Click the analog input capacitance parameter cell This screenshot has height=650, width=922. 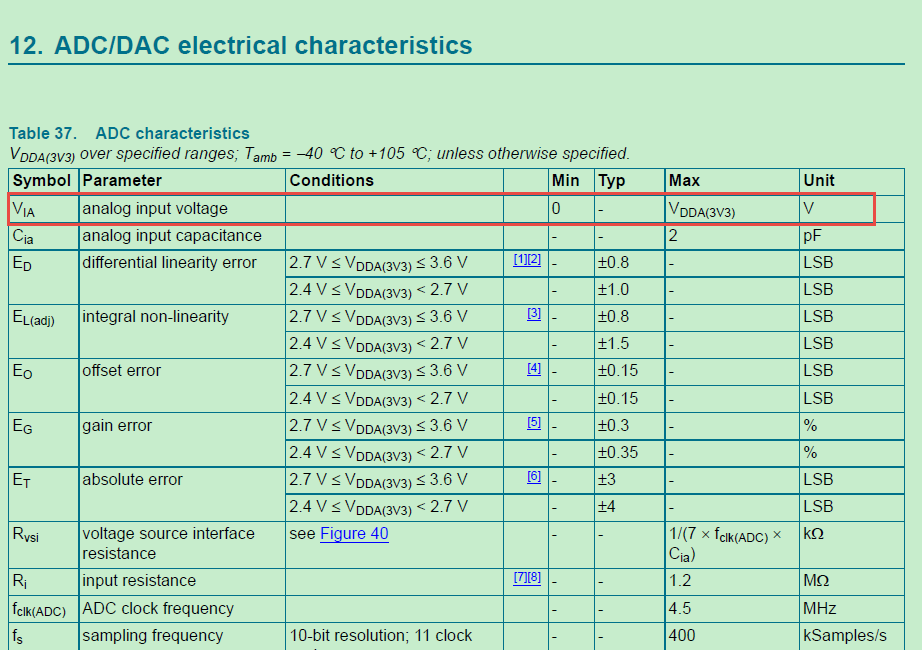pyautogui.click(x=172, y=236)
